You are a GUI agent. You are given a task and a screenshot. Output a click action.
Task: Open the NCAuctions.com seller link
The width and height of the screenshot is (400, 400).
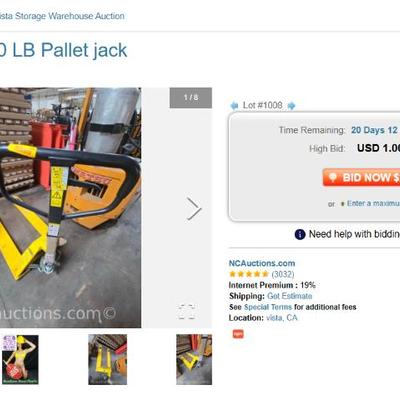(262, 263)
